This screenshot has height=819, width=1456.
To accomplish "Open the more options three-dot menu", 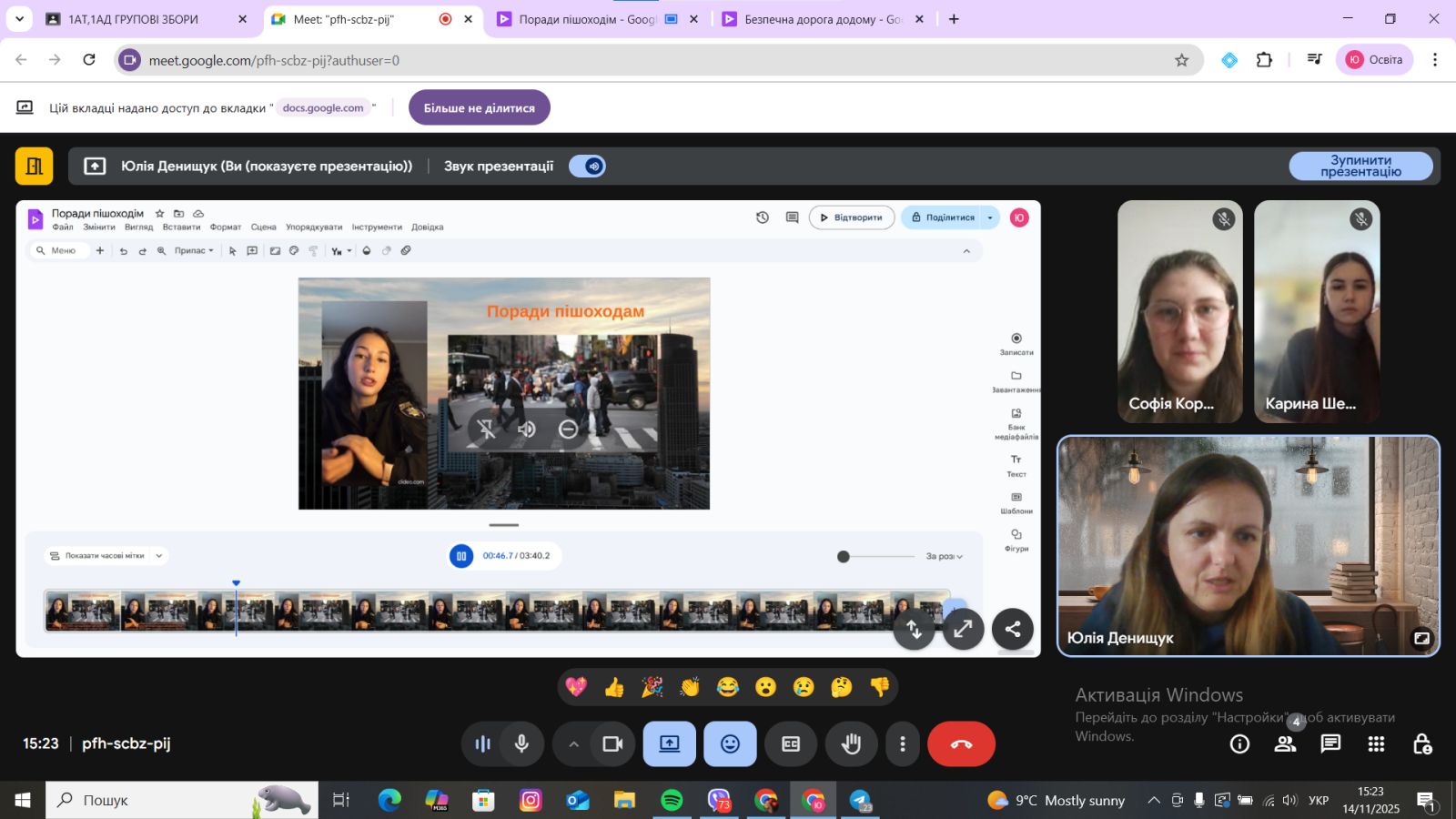I will 902,744.
